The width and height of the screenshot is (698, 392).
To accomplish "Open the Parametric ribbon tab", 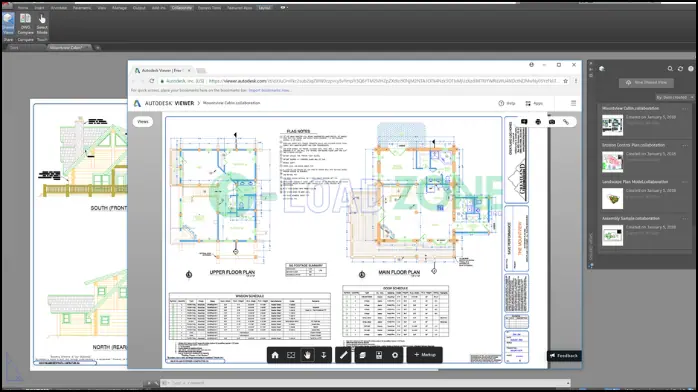I will coord(82,8).
